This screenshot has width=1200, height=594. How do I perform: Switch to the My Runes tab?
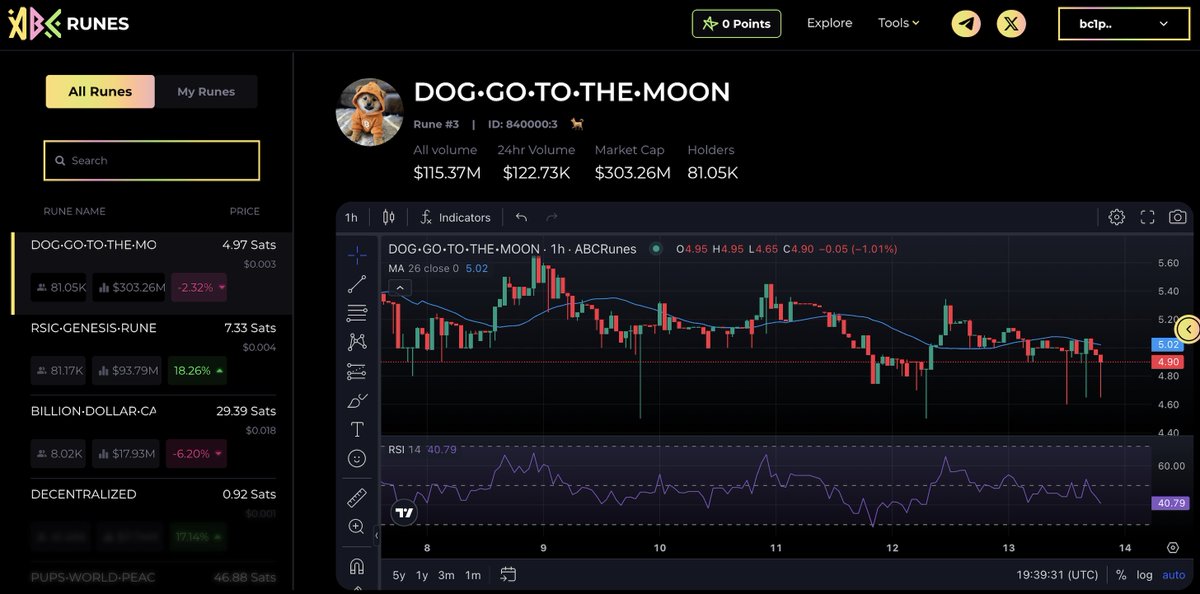point(207,91)
